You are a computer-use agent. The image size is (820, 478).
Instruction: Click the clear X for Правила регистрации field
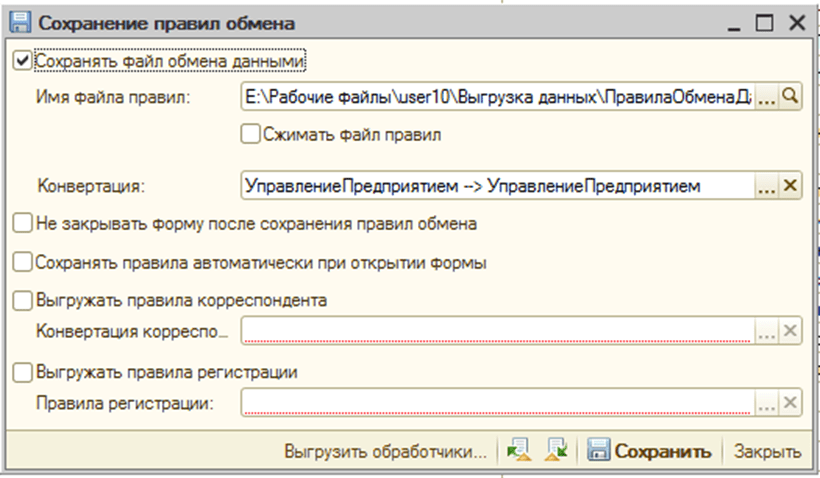pos(791,403)
